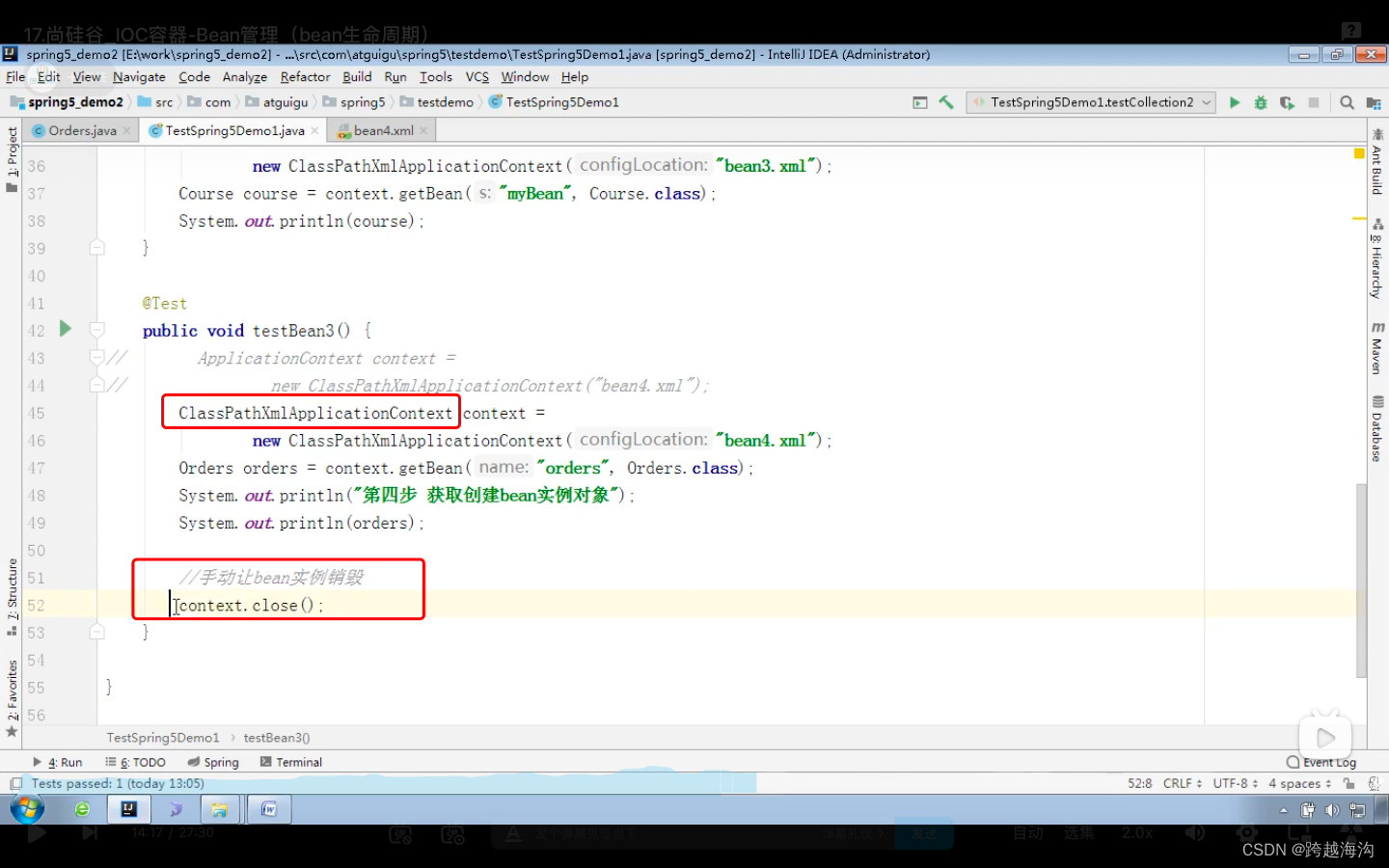Image resolution: width=1389 pixels, height=868 pixels.
Task: Open the Refactor menu
Action: [305, 77]
